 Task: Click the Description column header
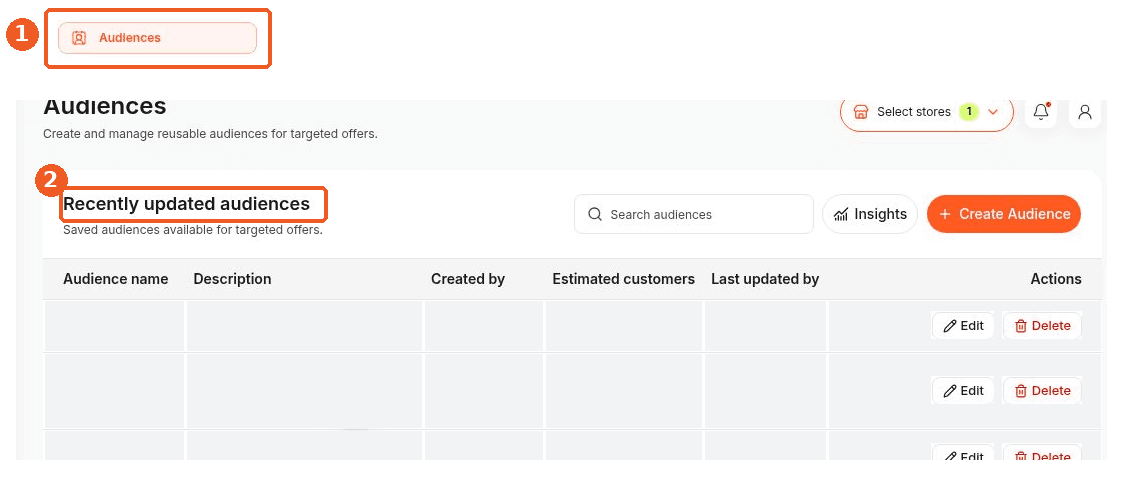coord(232,279)
